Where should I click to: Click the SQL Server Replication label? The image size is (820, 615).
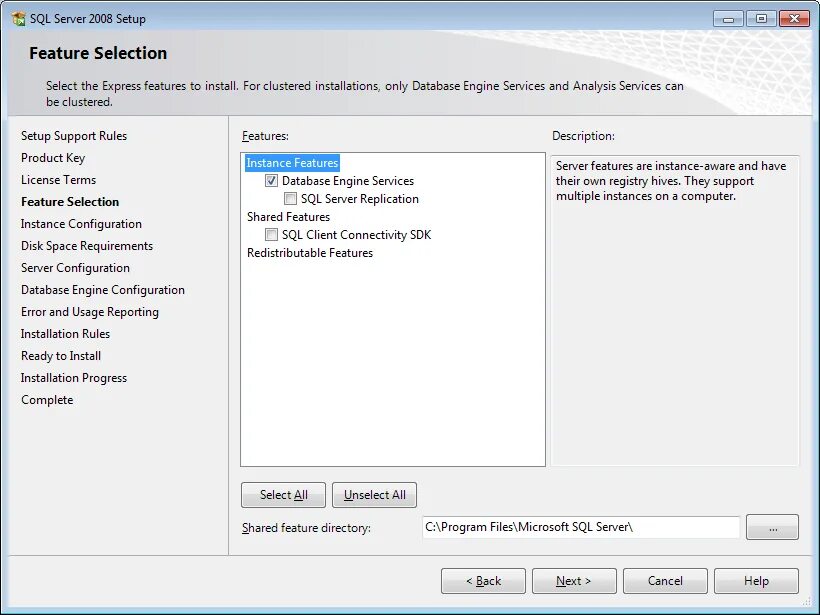point(360,199)
